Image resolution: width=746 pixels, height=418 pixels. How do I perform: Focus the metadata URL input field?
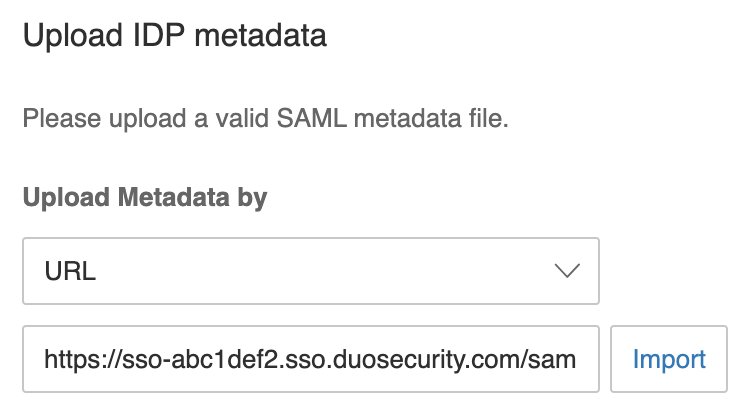point(310,359)
